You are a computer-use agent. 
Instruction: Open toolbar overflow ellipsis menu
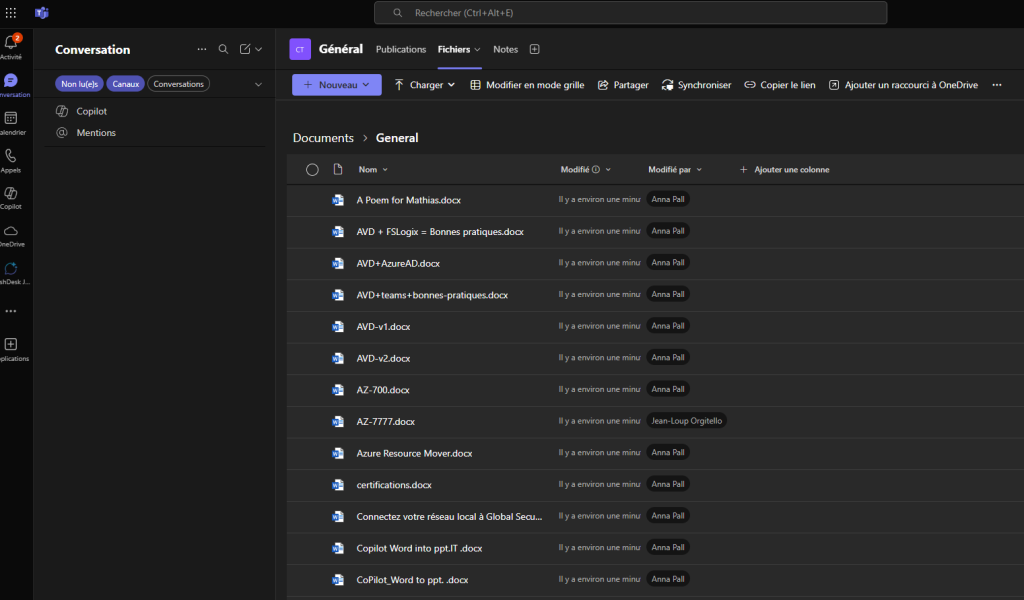(997, 85)
